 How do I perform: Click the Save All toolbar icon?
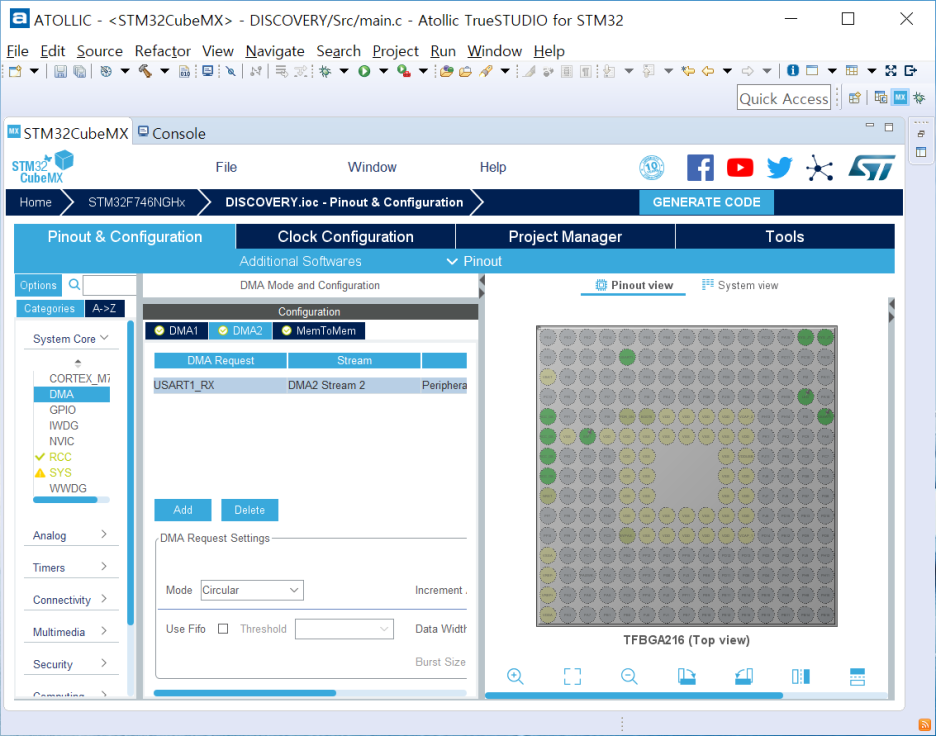79,71
